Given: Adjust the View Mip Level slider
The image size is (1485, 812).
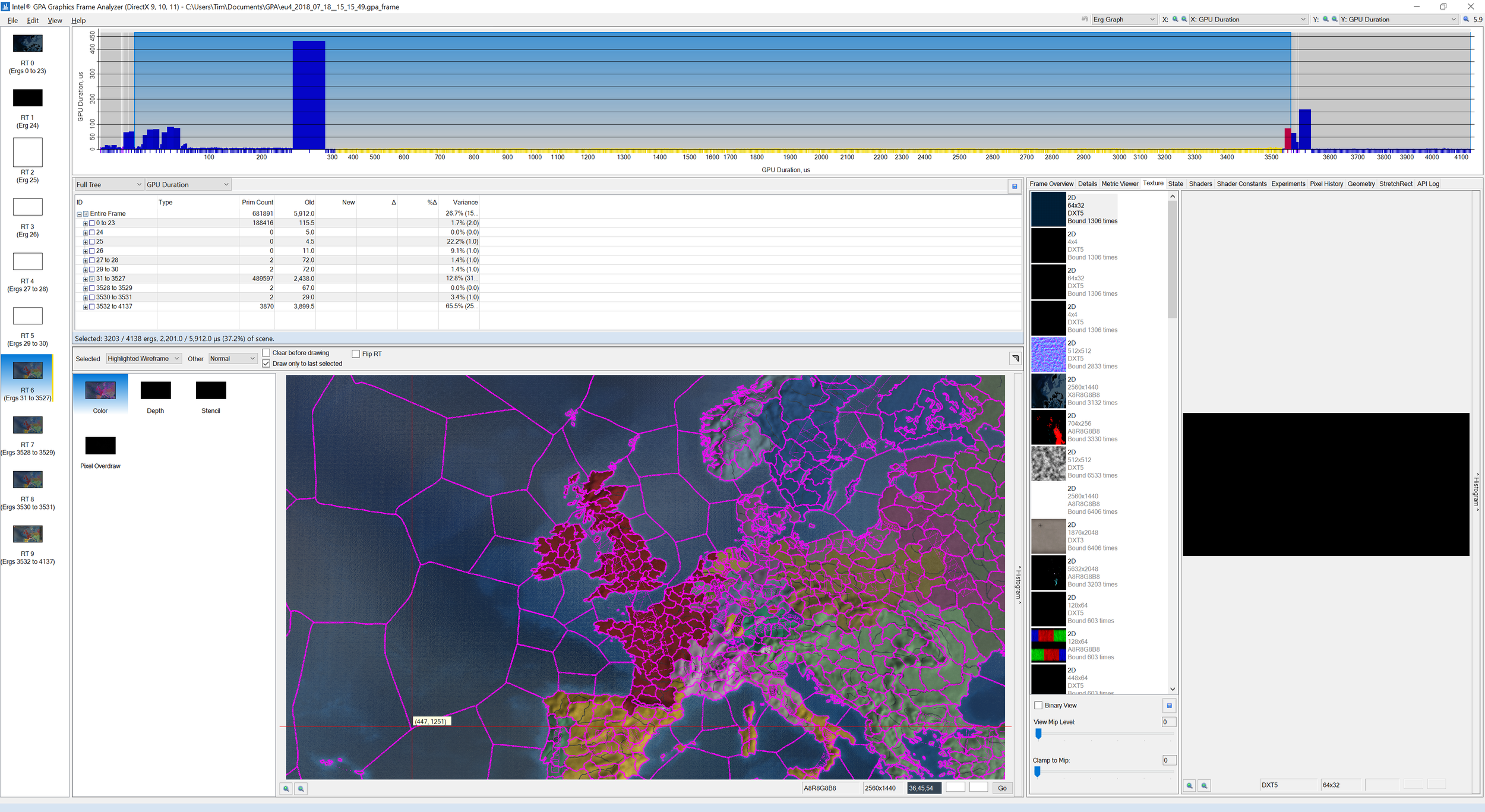Looking at the screenshot, I should (1038, 734).
